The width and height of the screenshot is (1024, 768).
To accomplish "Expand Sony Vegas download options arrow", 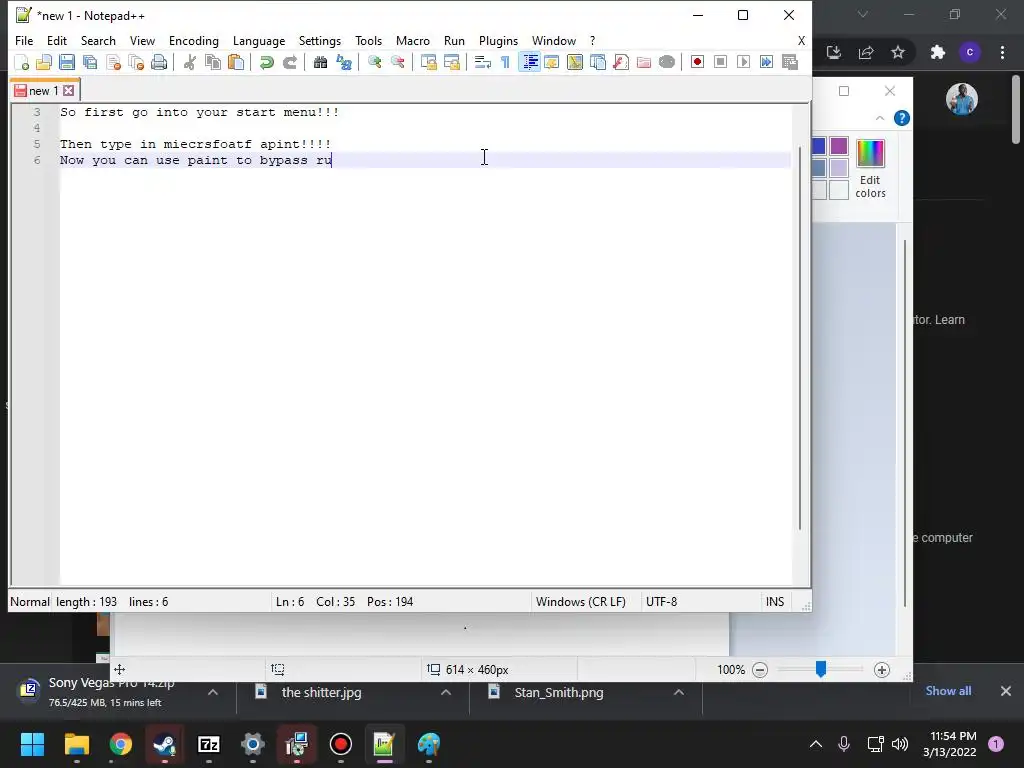I will (213, 692).
